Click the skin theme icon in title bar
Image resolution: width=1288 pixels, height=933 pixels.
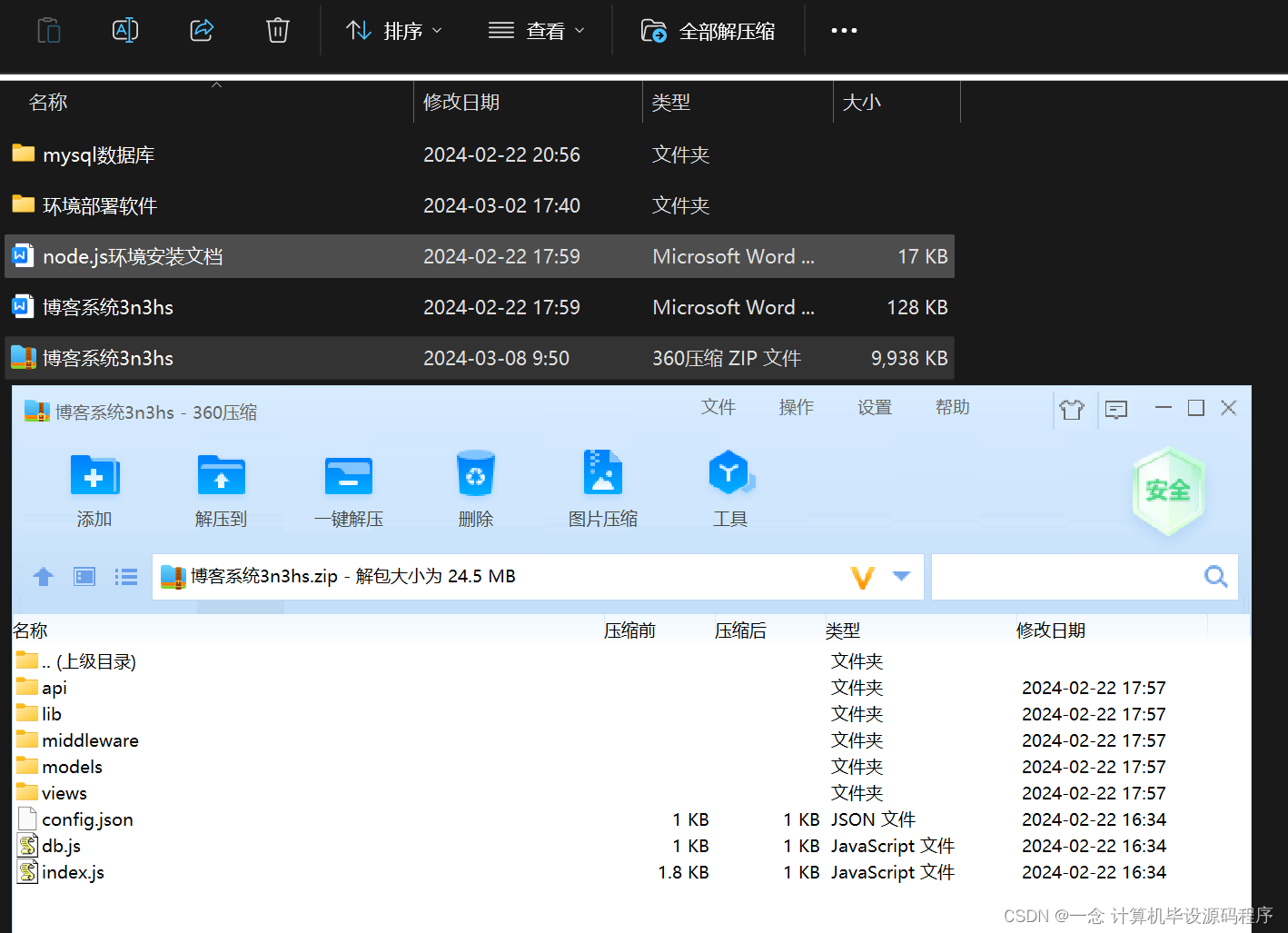tap(1072, 409)
